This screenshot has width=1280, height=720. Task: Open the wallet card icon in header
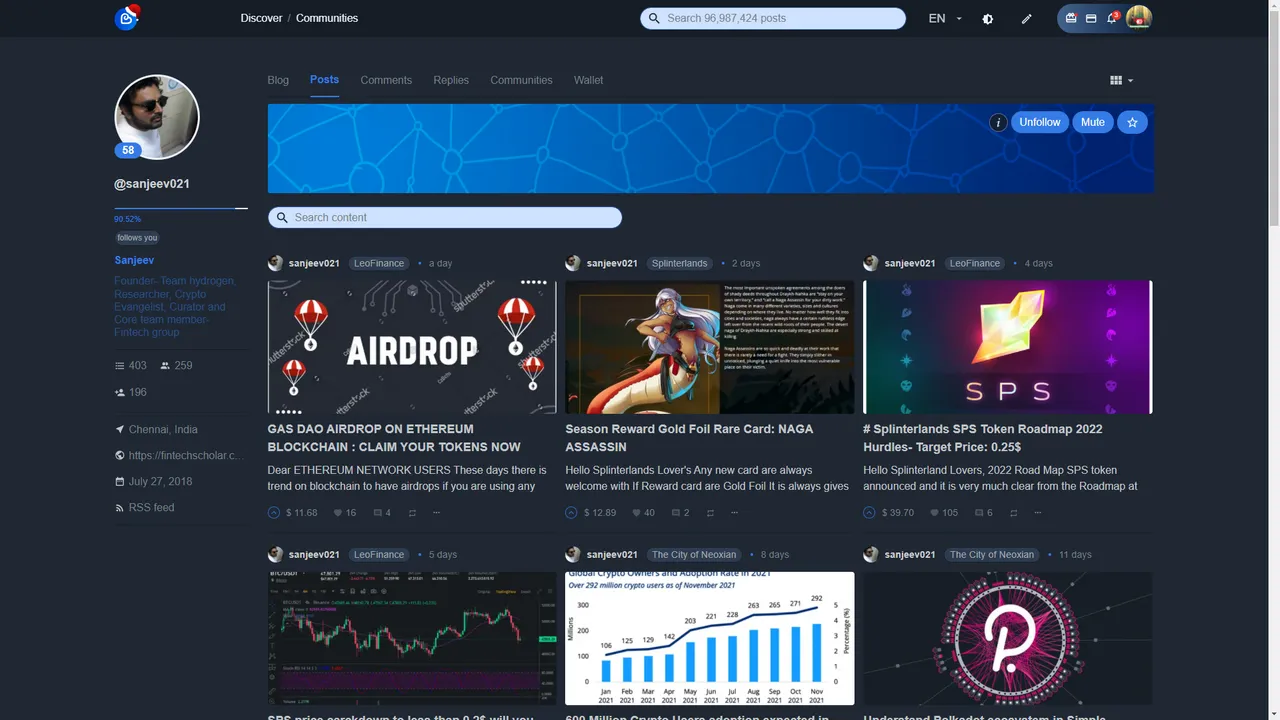[1091, 18]
